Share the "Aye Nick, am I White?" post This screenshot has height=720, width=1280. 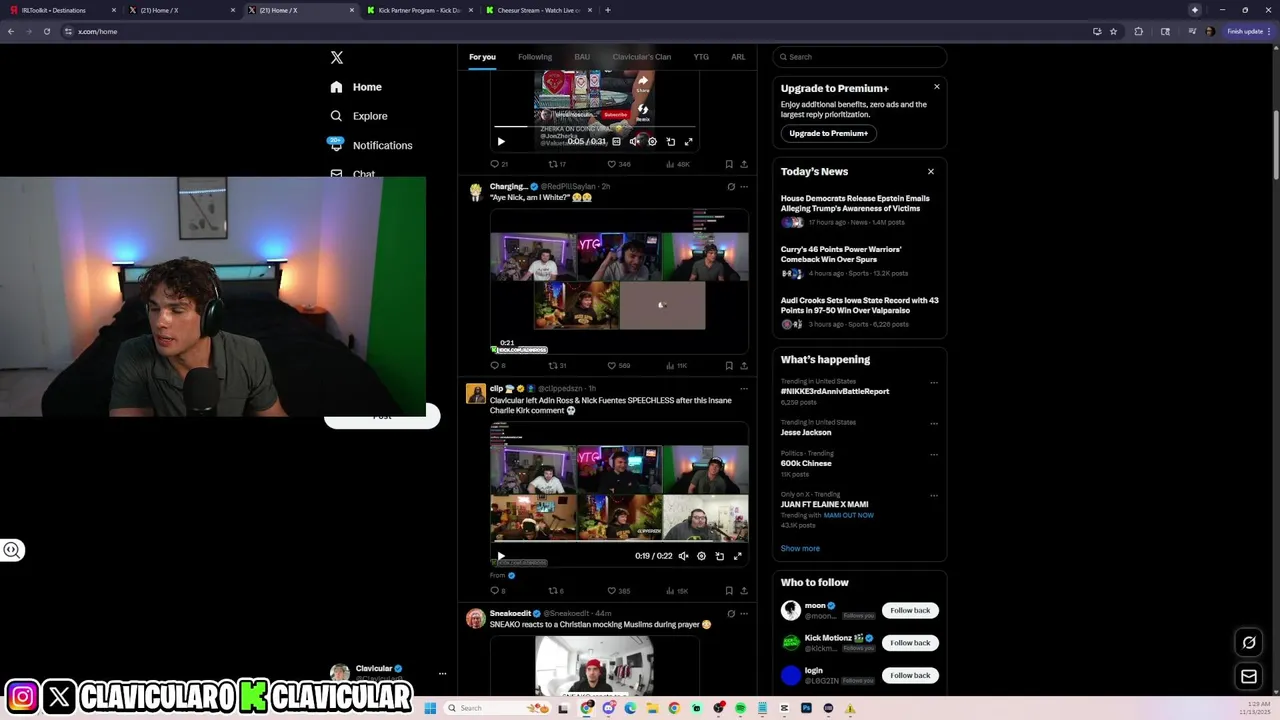click(x=743, y=366)
